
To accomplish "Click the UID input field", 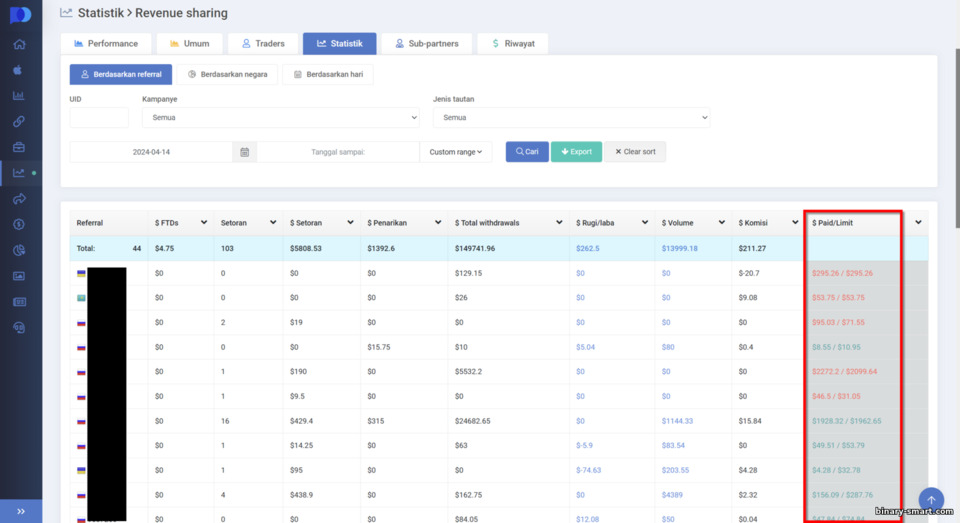I will pyautogui.click(x=99, y=117).
